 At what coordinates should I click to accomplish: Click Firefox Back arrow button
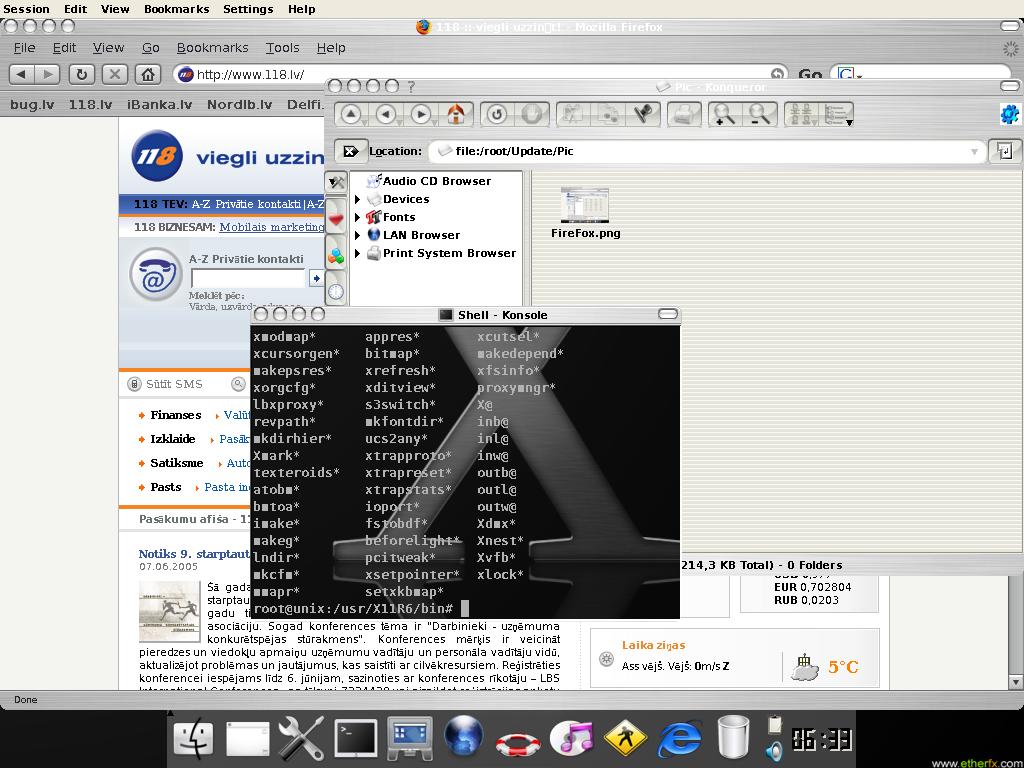(x=22, y=74)
